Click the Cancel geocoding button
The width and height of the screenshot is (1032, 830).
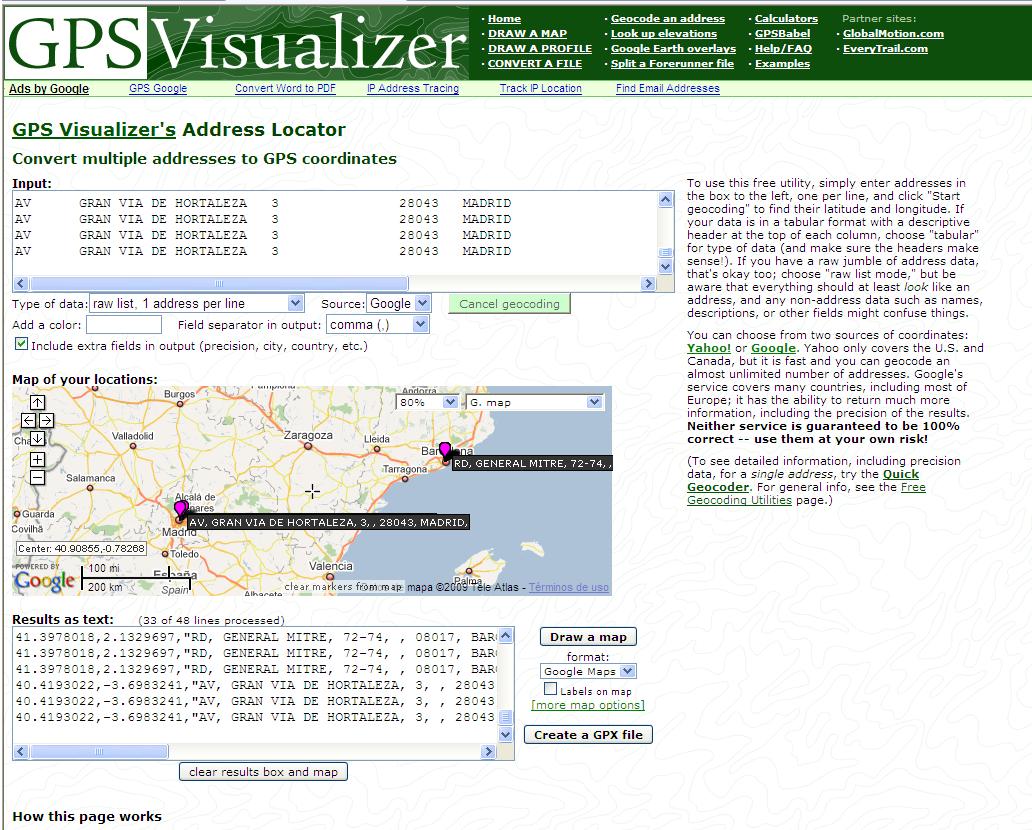(509, 304)
